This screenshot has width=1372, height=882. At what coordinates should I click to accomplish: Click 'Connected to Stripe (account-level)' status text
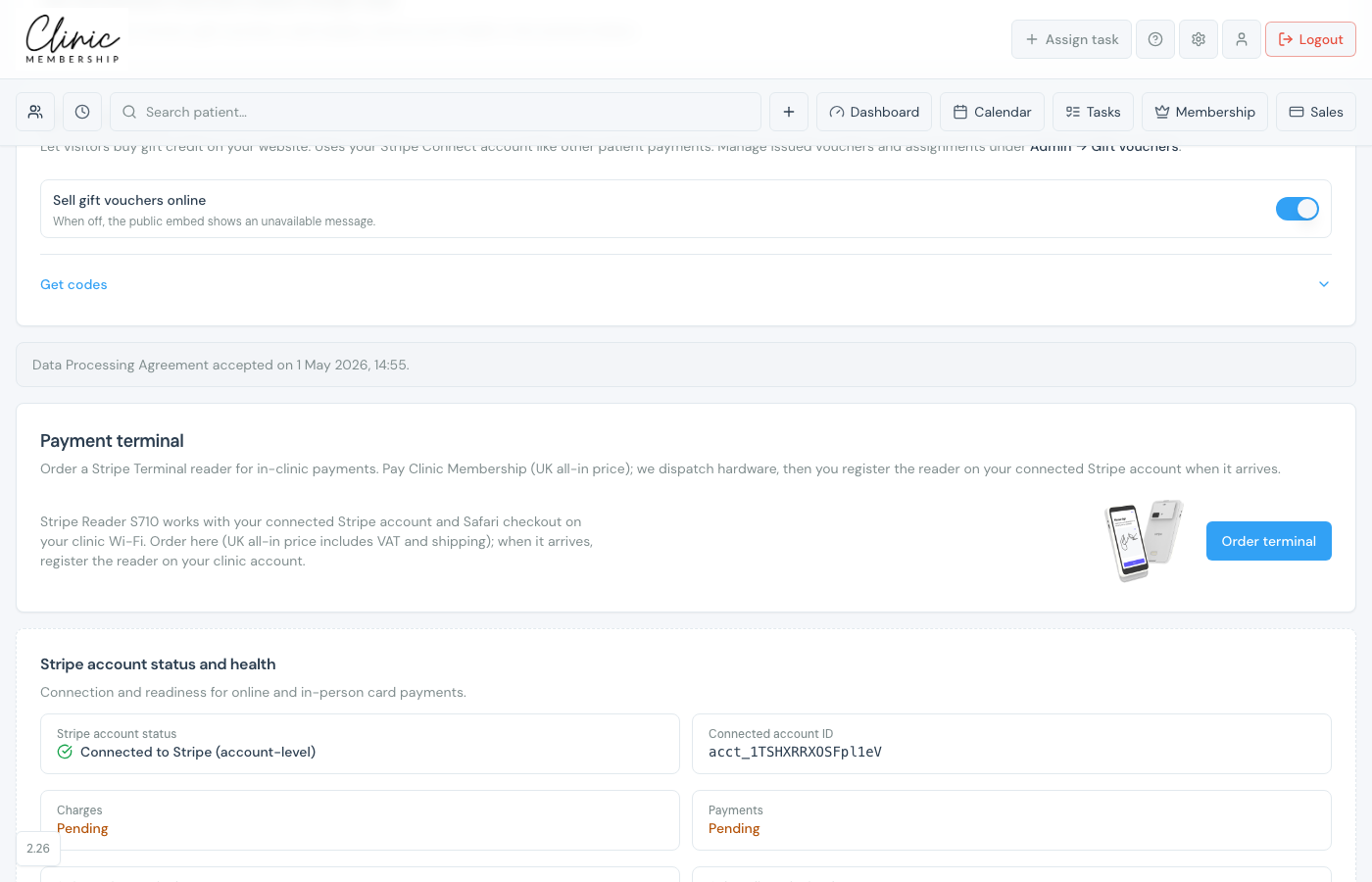pos(198,752)
